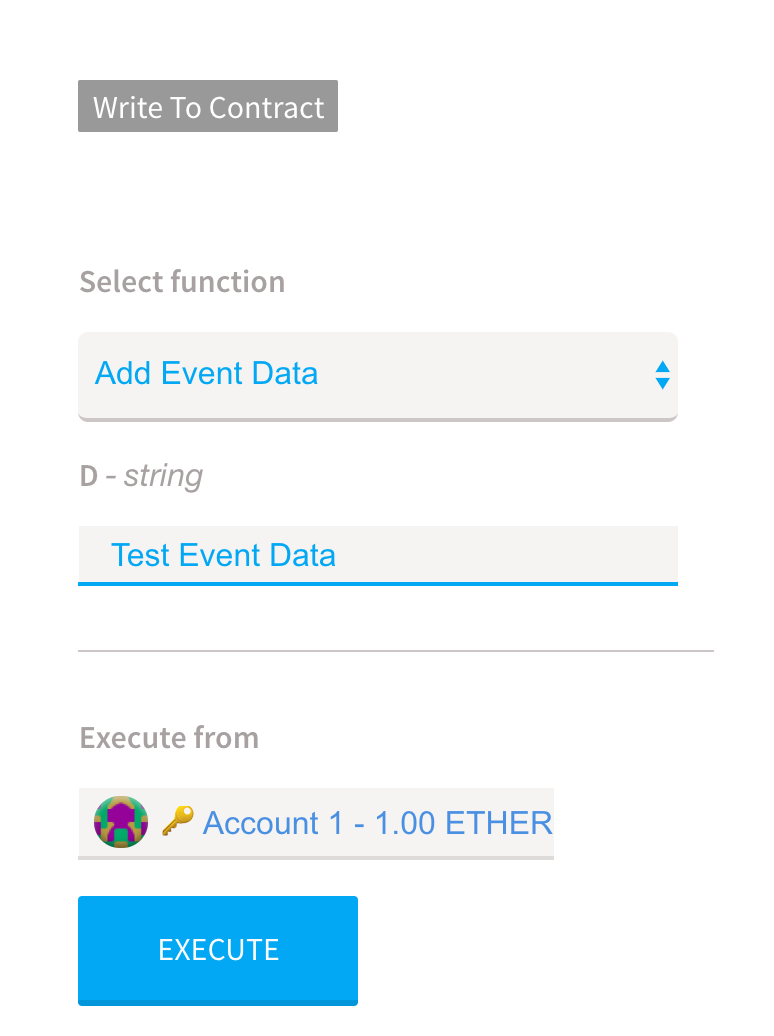The image size is (774, 1036).
Task: Click the italic 'string' type text
Action: click(163, 476)
